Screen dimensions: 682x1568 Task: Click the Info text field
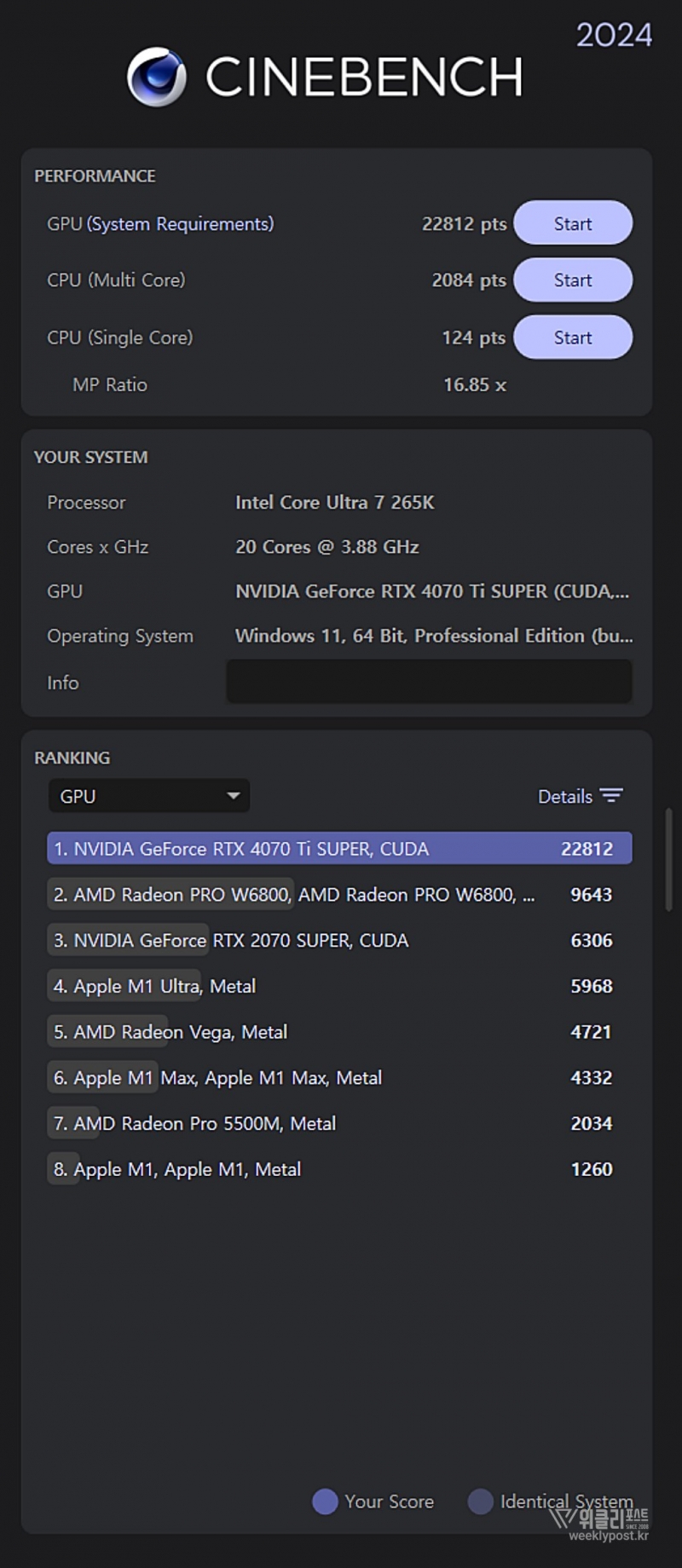tap(429, 682)
